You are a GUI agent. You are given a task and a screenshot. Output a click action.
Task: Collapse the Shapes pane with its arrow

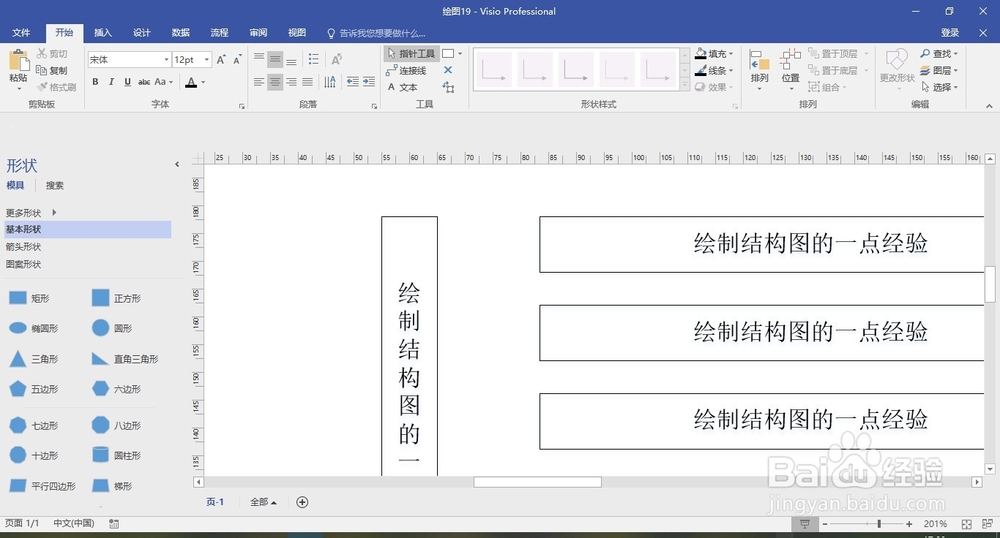click(177, 164)
